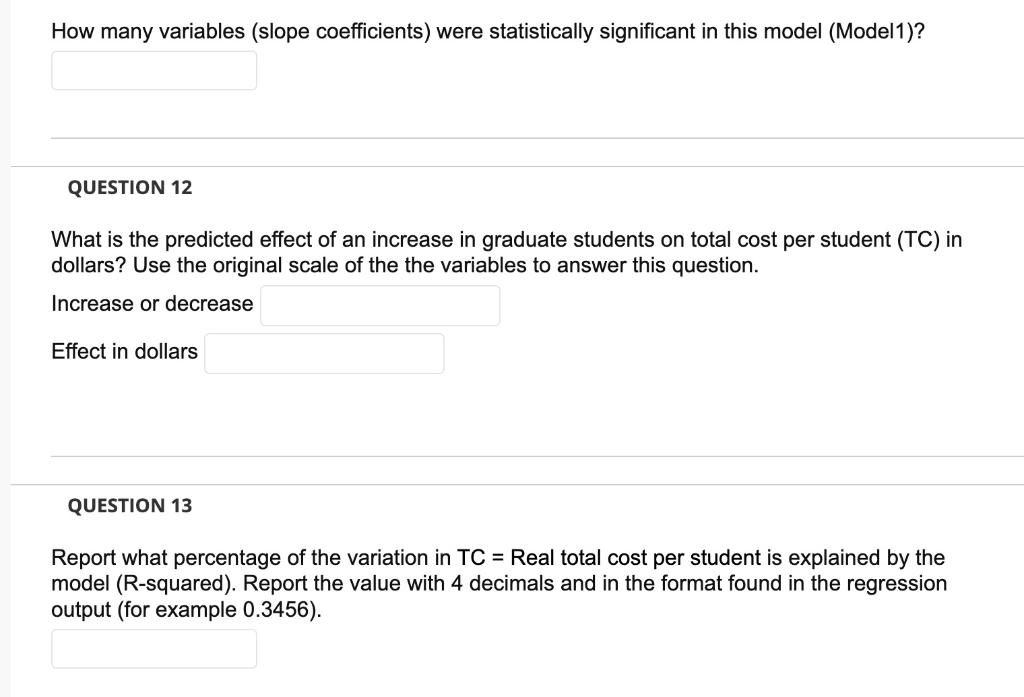1024x697 pixels.
Task: Activate the Effect in dollars text field
Action: [x=324, y=353]
